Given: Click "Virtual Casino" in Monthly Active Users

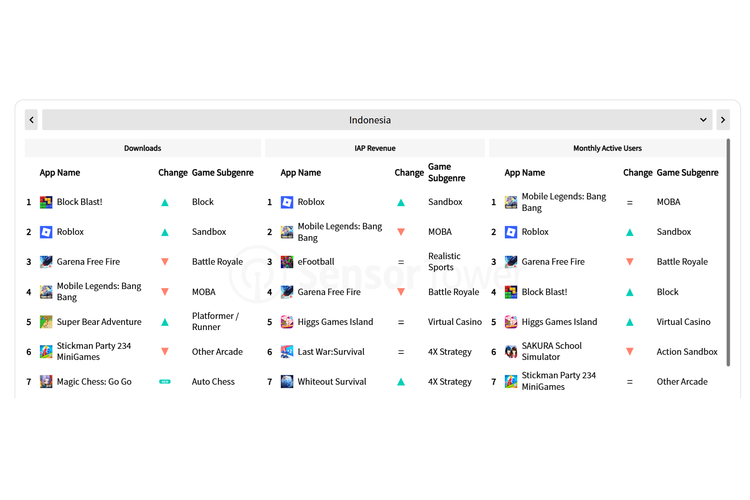Looking at the screenshot, I should pyautogui.click(x=684, y=322).
